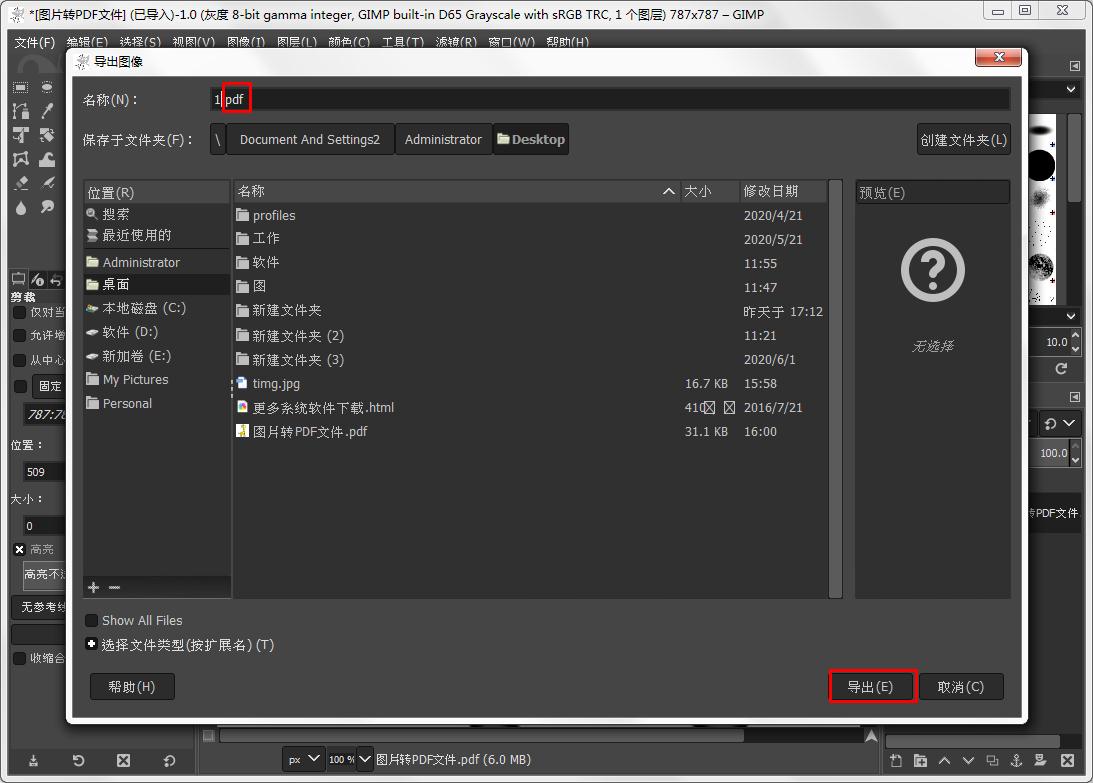Select the Eraser tool
The width and height of the screenshot is (1093, 783).
[x=20, y=183]
